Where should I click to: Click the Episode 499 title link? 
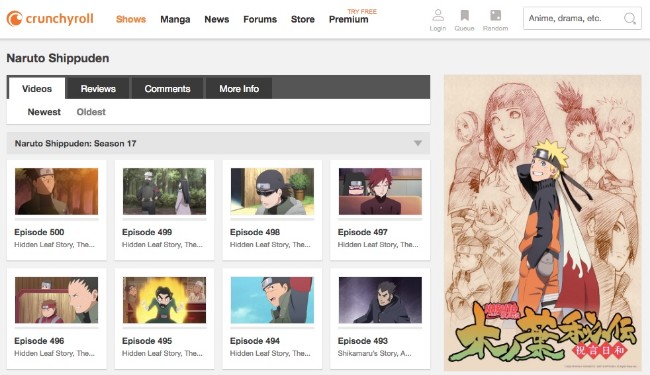[x=147, y=232]
